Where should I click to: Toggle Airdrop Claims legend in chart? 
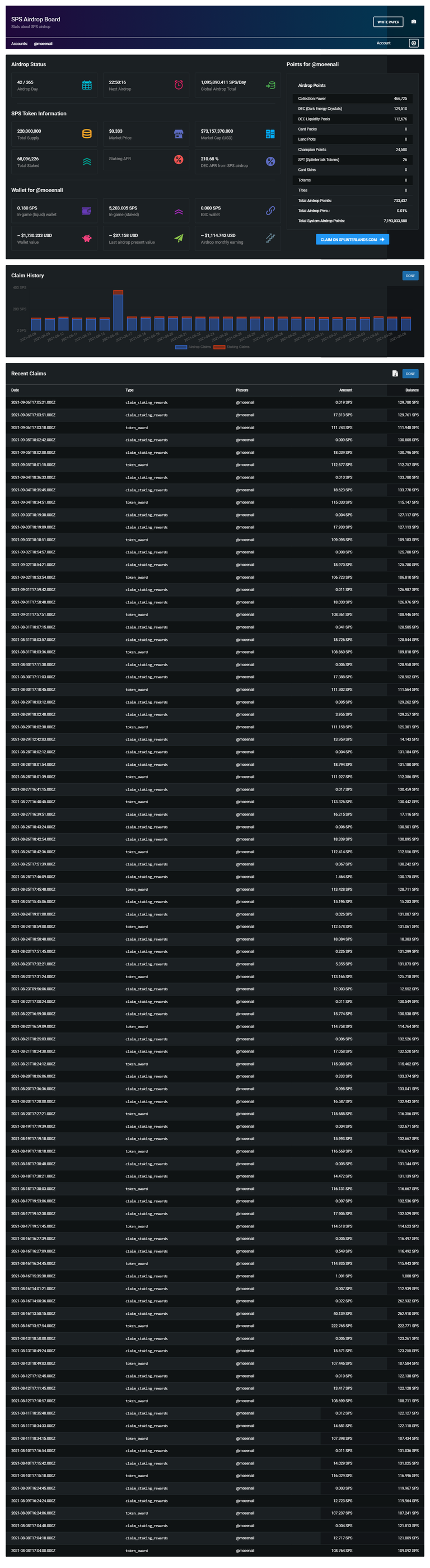(193, 347)
